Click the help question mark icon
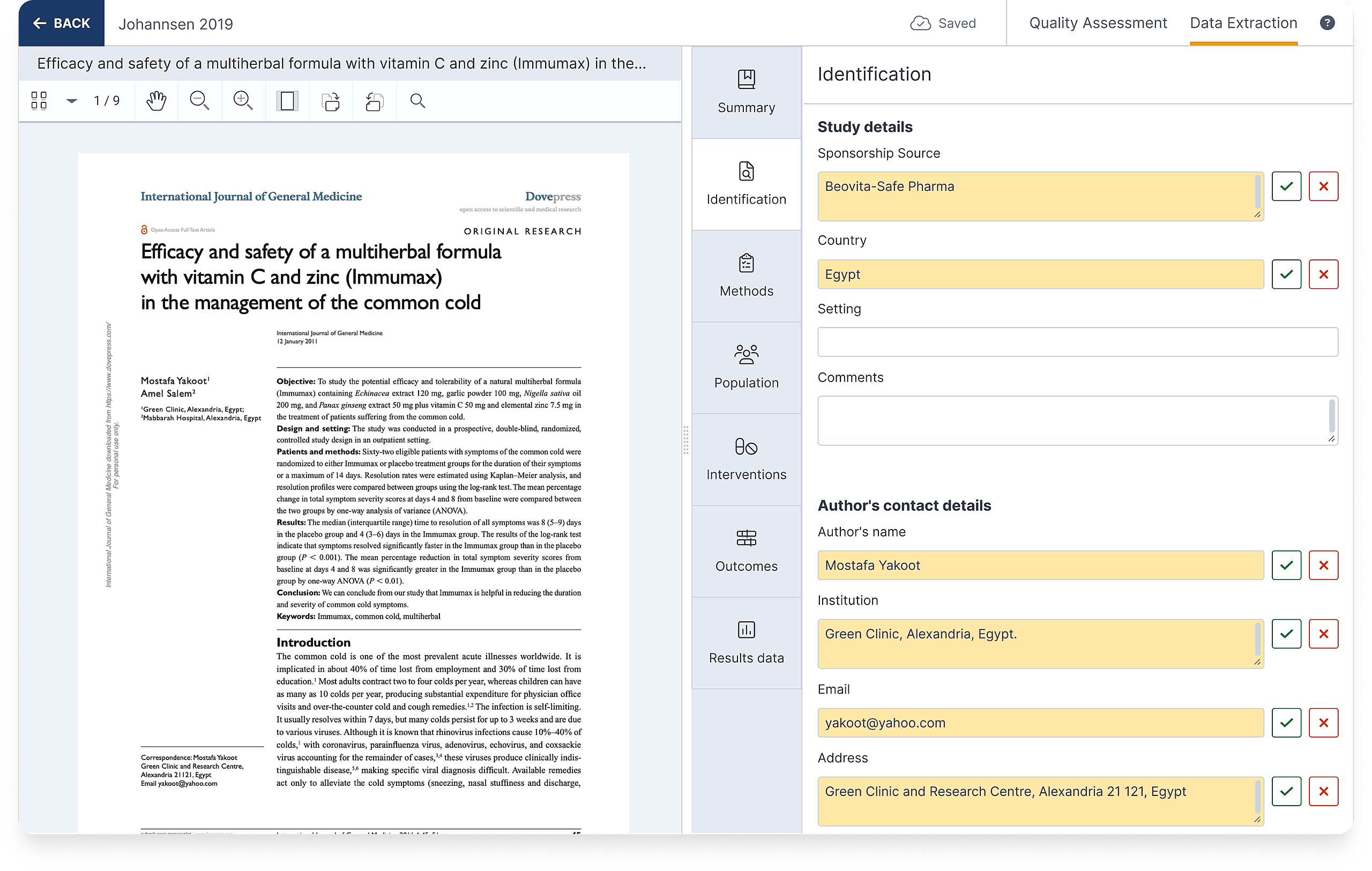1372x871 pixels. [1327, 23]
